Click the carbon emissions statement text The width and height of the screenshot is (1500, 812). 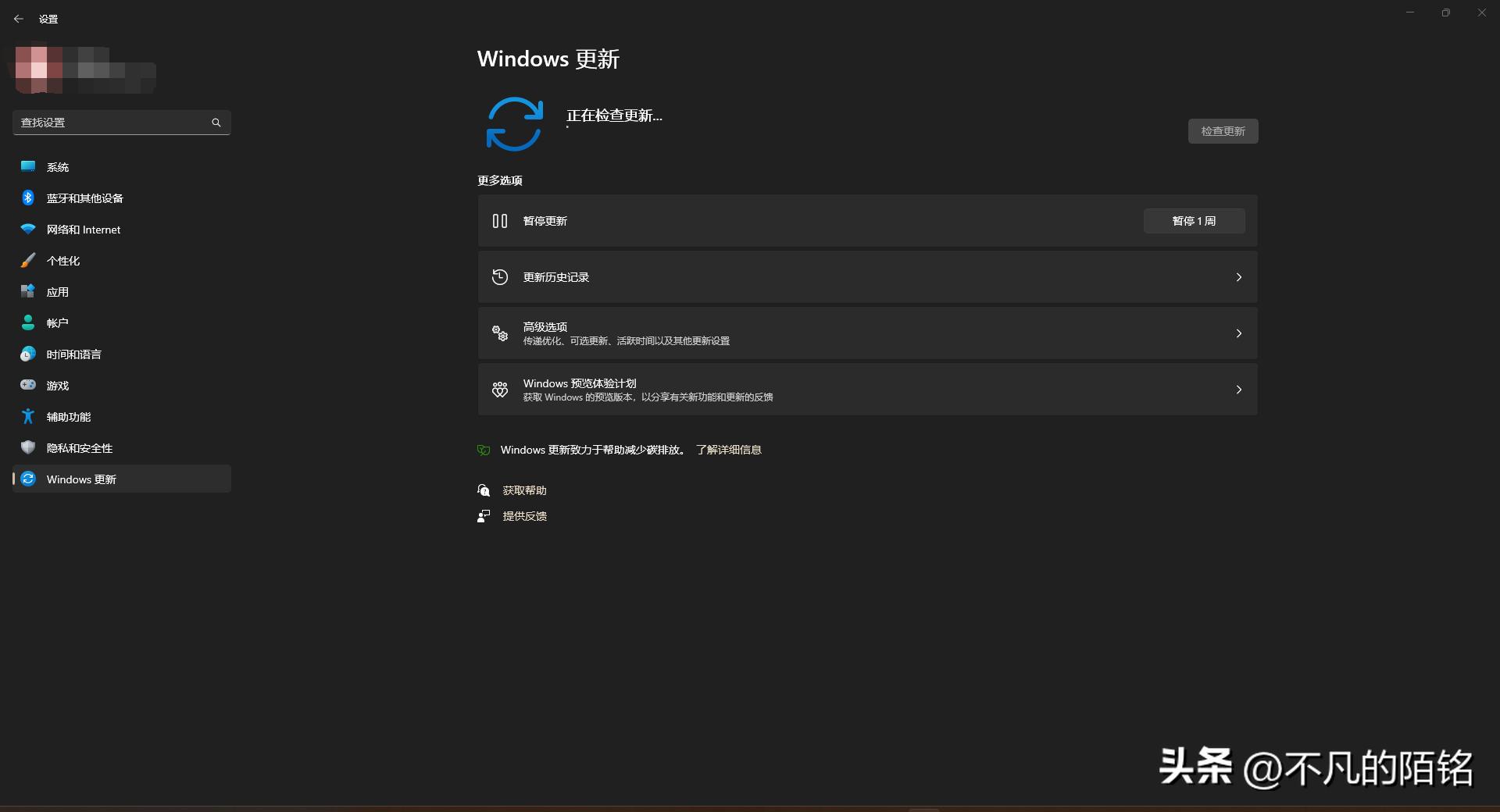[594, 450]
